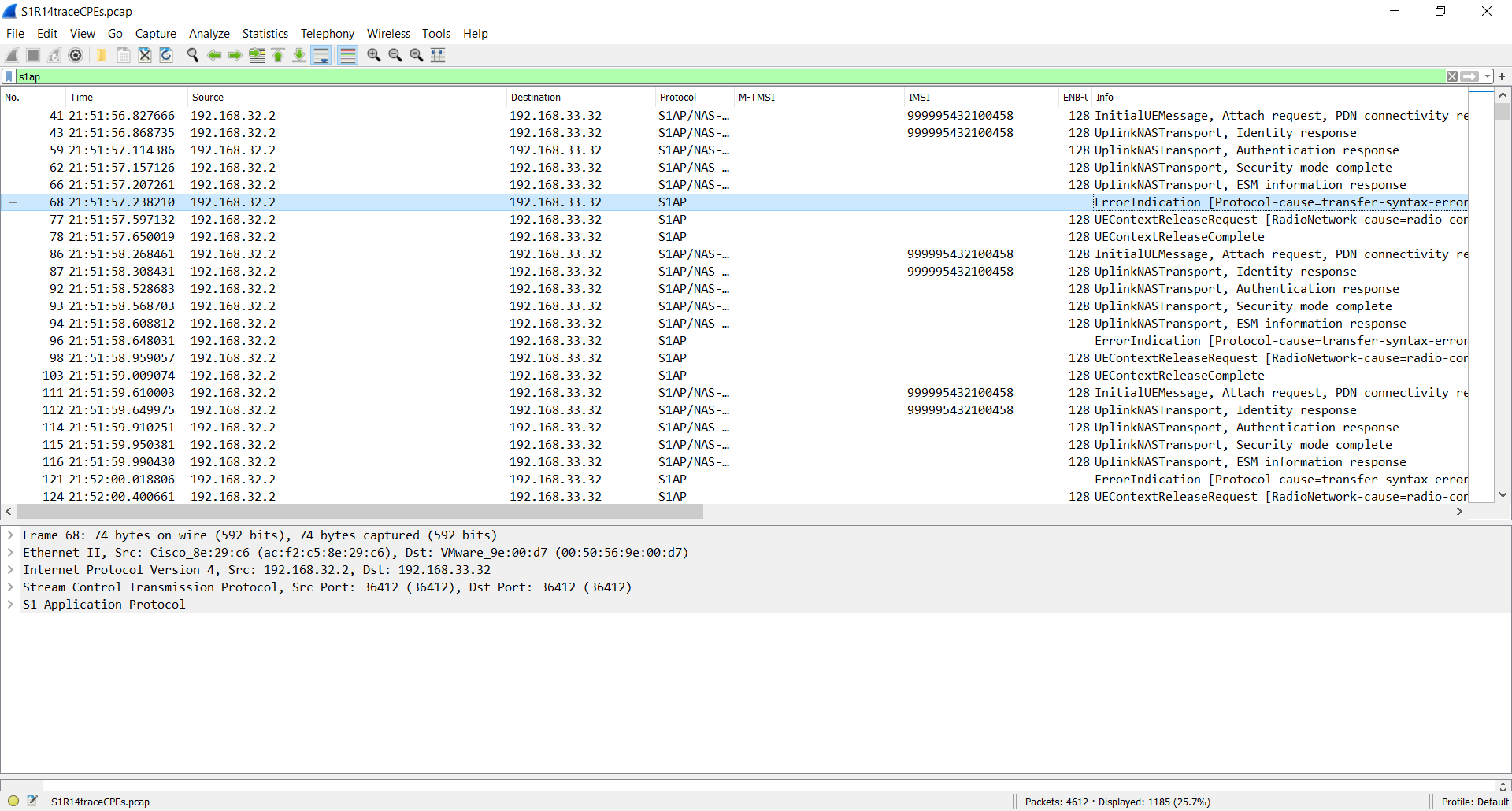The image size is (1512, 811).
Task: Expand the Ethernet II details row
Action: 10,552
